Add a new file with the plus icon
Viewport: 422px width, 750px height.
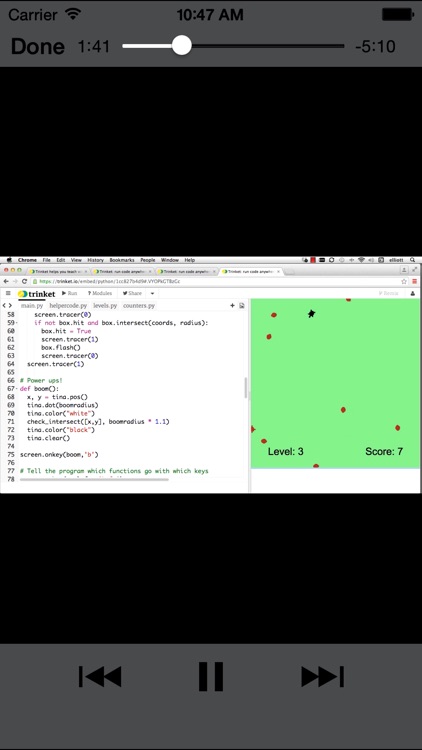(x=233, y=306)
